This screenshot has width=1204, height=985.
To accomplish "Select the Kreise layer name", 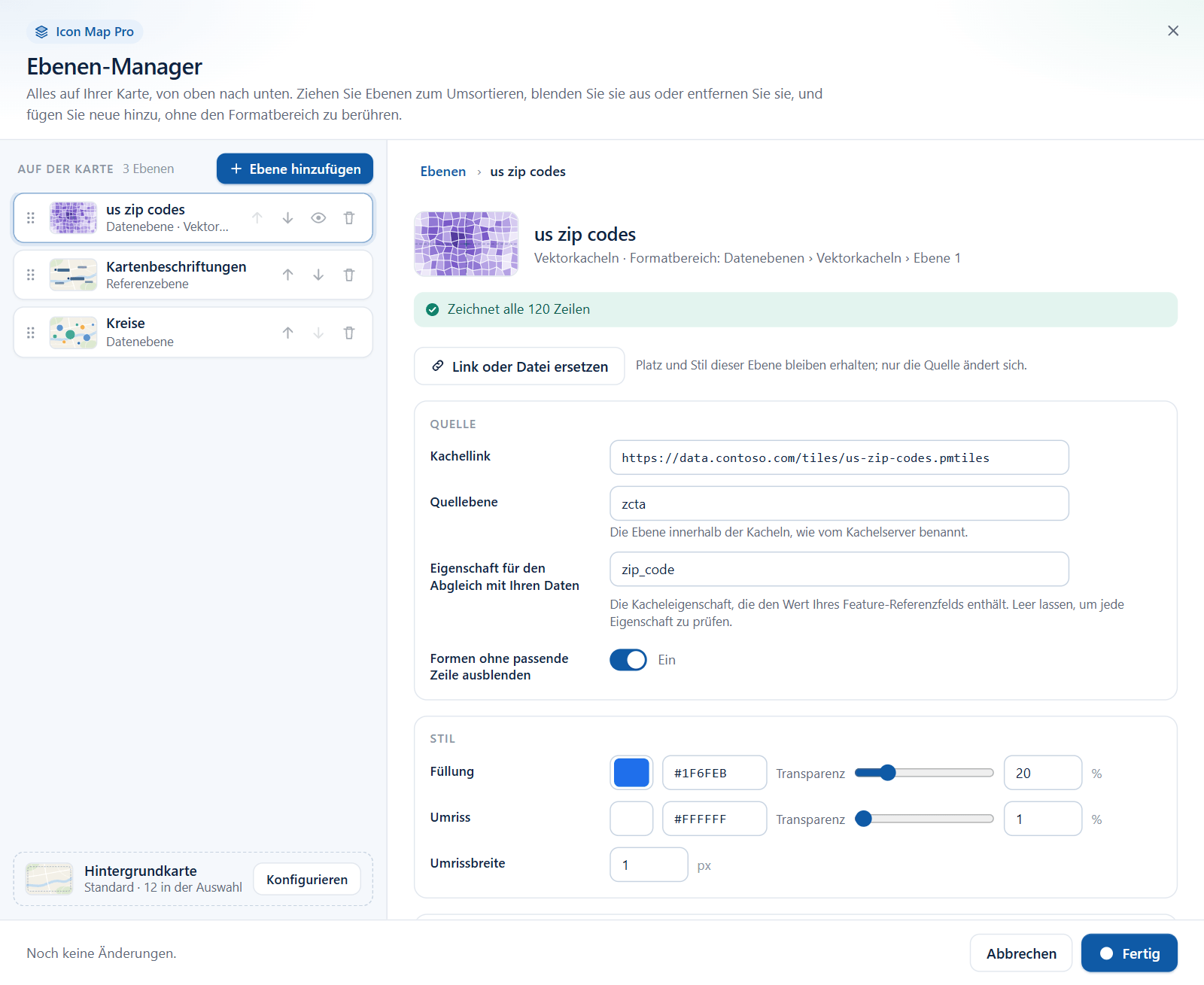I will coord(126,324).
